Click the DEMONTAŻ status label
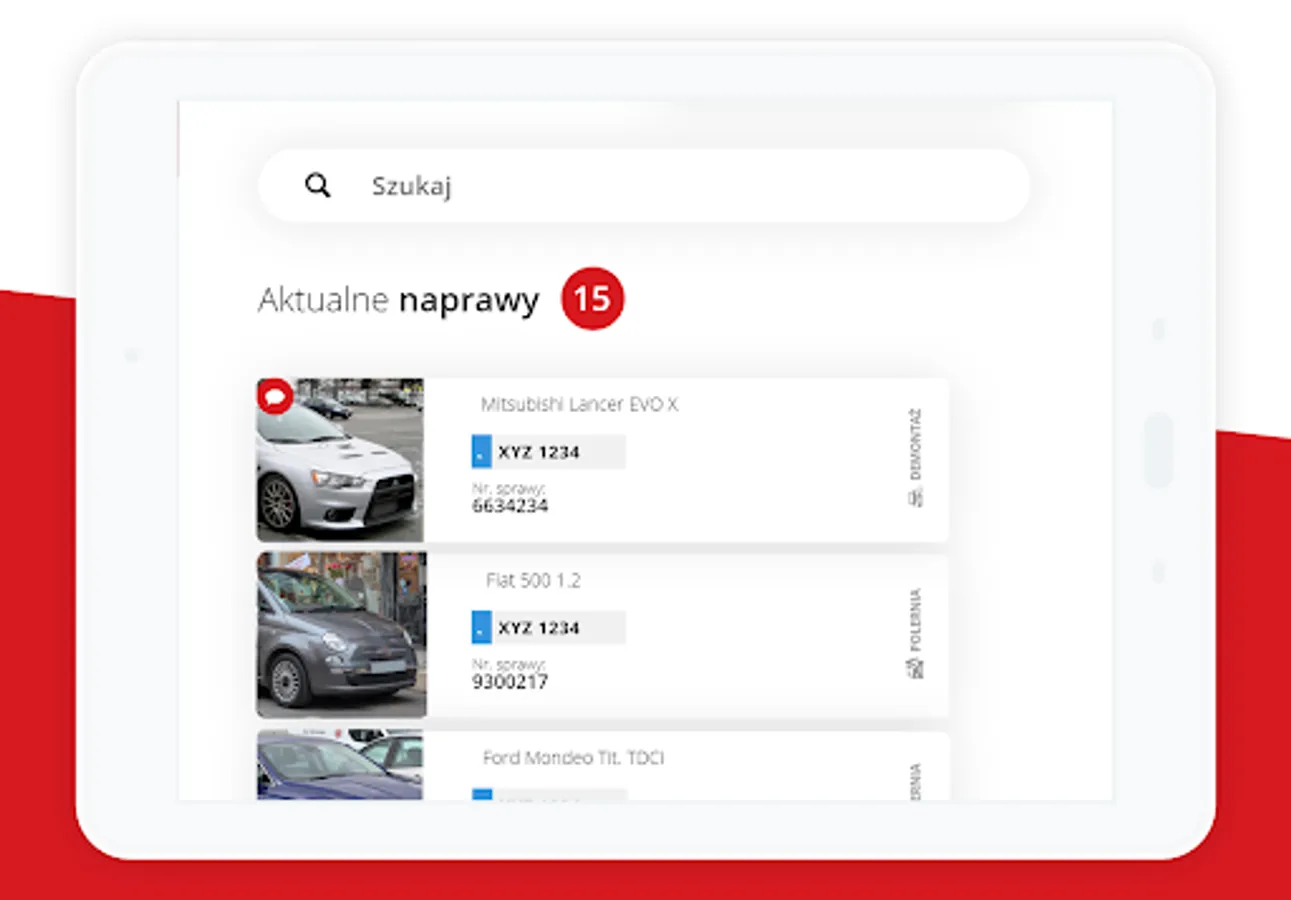1291x900 pixels. [x=915, y=445]
